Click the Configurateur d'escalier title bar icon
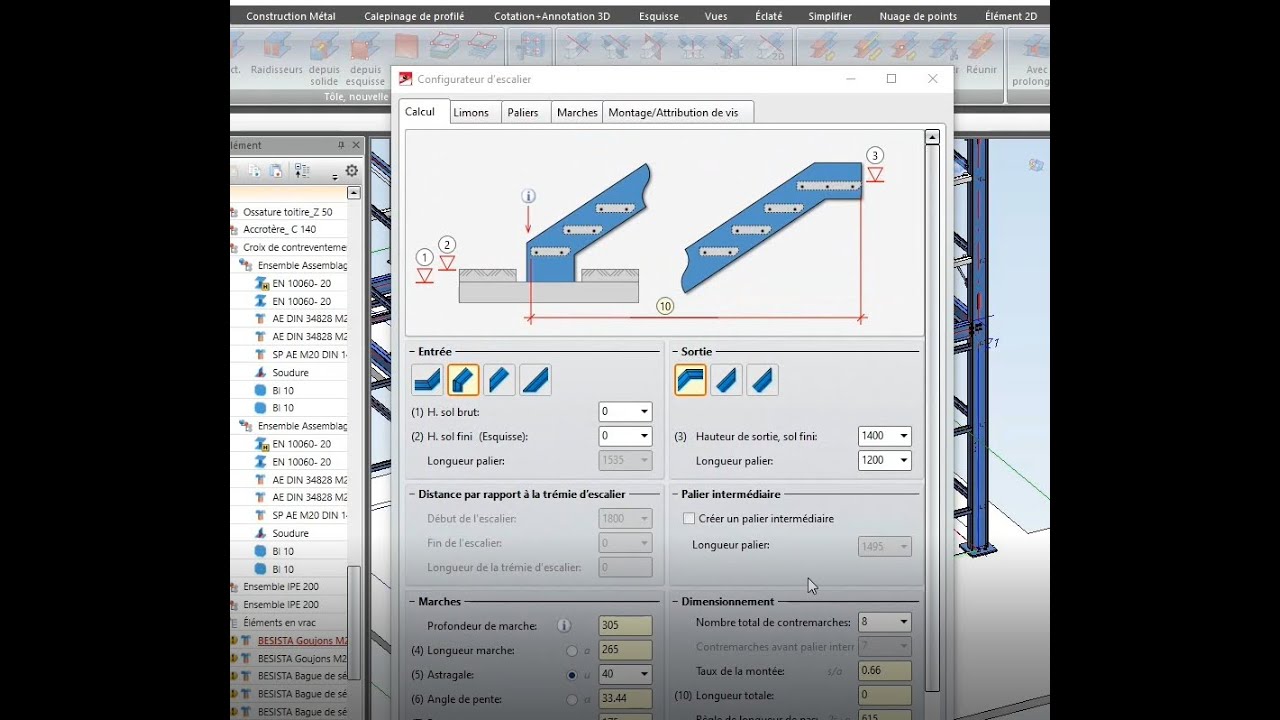Screen dimensions: 1280x720 pos(406,79)
